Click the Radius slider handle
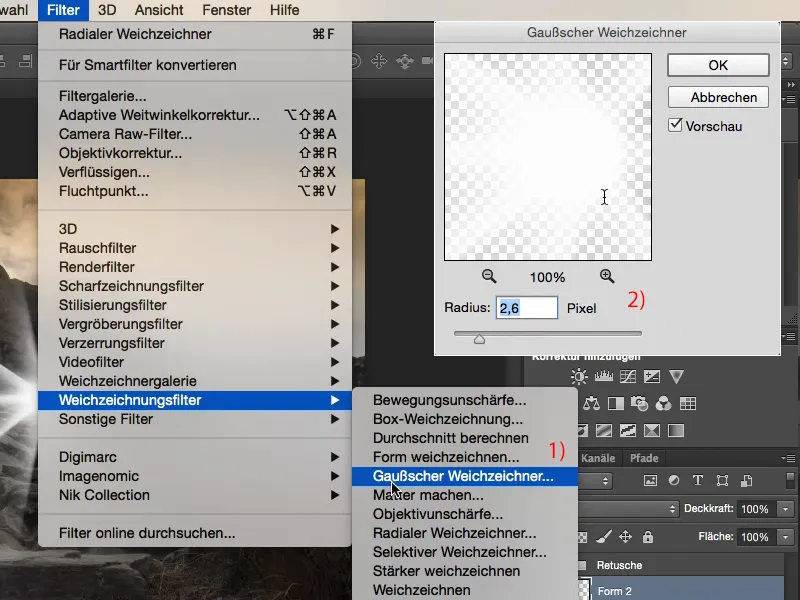Screen dimensions: 800x600 pos(479,339)
